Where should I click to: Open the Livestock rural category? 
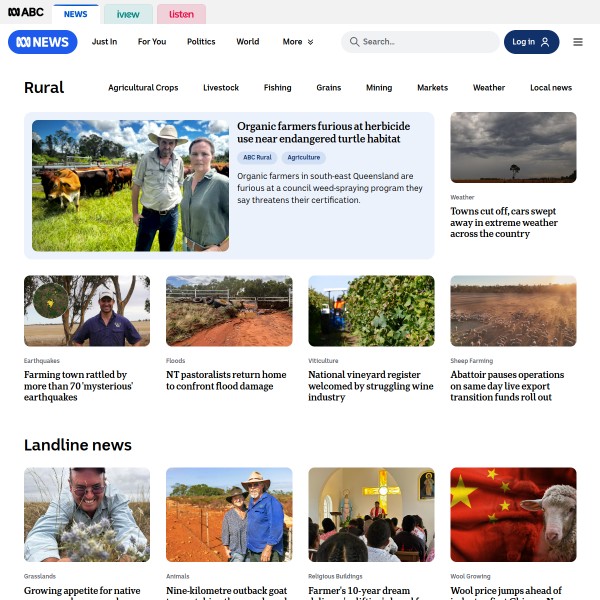(x=221, y=88)
